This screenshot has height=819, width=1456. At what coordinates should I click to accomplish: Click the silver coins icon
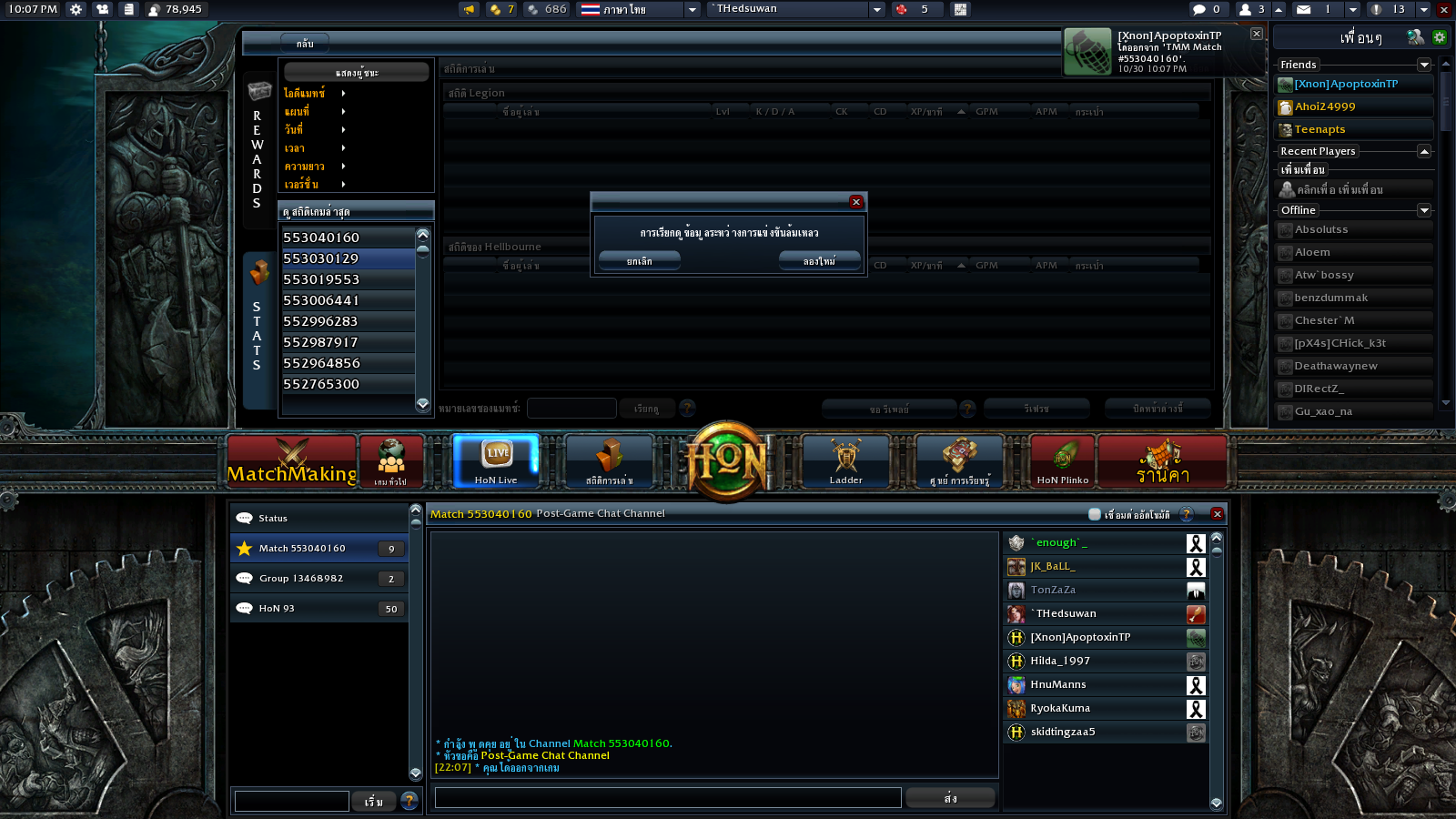[533, 9]
